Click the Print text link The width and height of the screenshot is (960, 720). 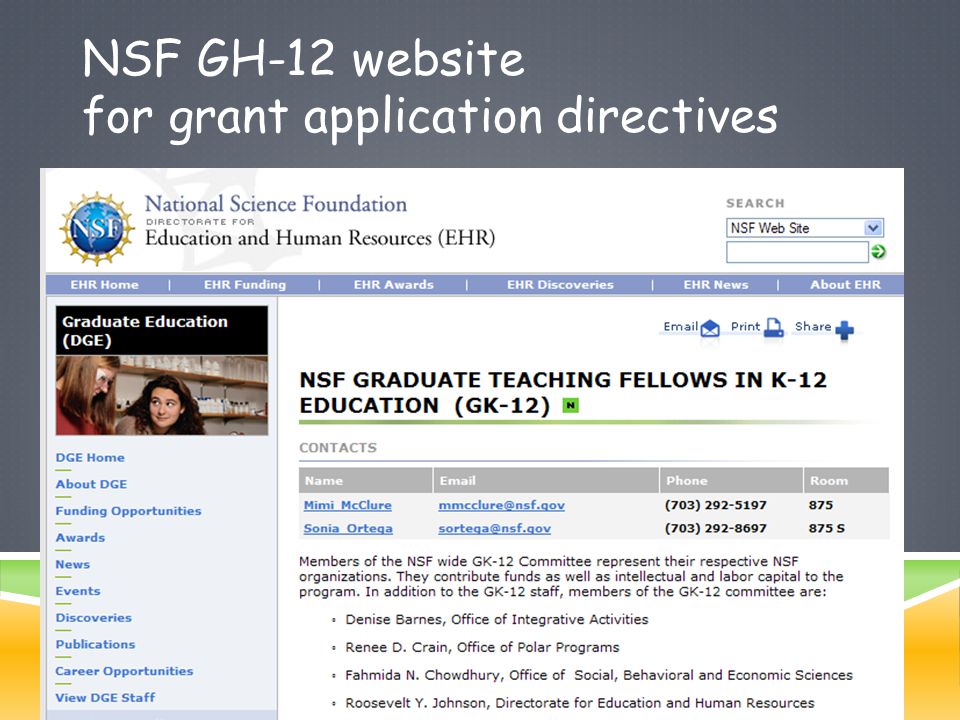click(x=745, y=327)
